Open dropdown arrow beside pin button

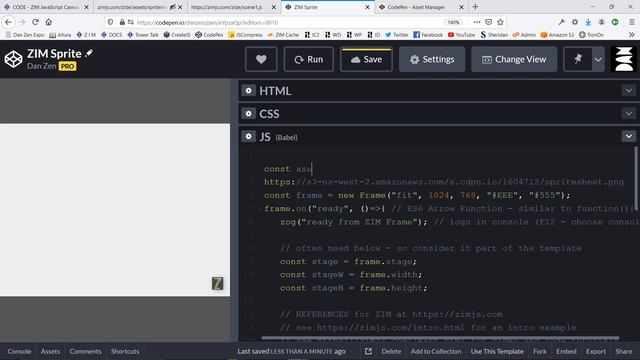pos(598,59)
